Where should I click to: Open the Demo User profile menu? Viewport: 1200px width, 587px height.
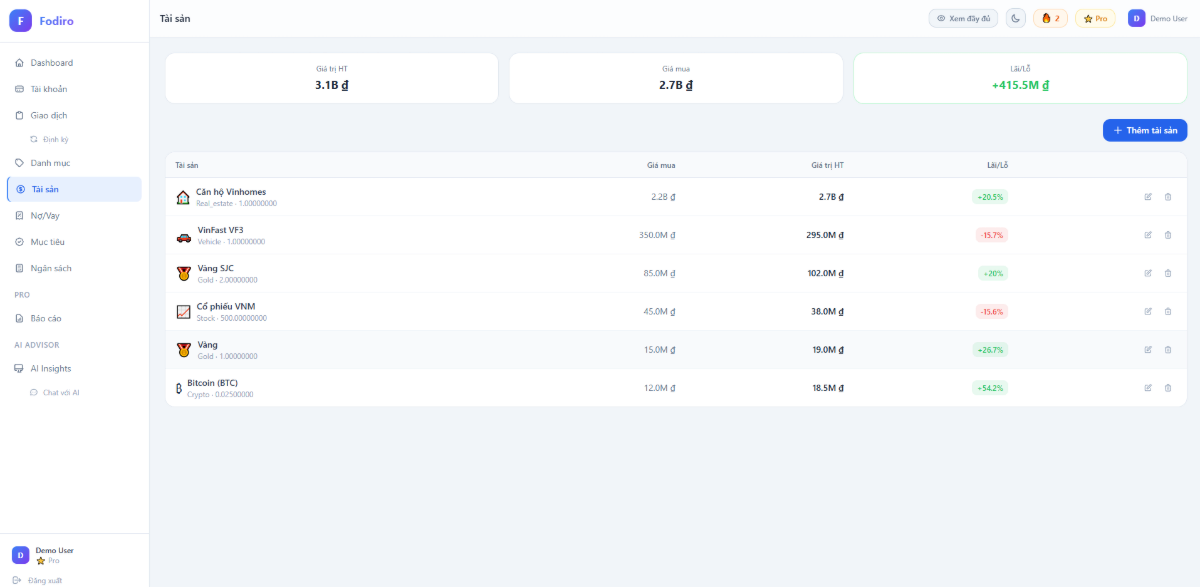tap(1157, 18)
